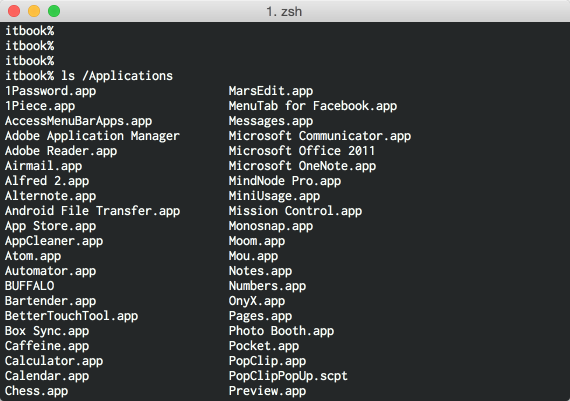The height and width of the screenshot is (401, 570).
Task: Click the red close window button
Action: click(14, 11)
